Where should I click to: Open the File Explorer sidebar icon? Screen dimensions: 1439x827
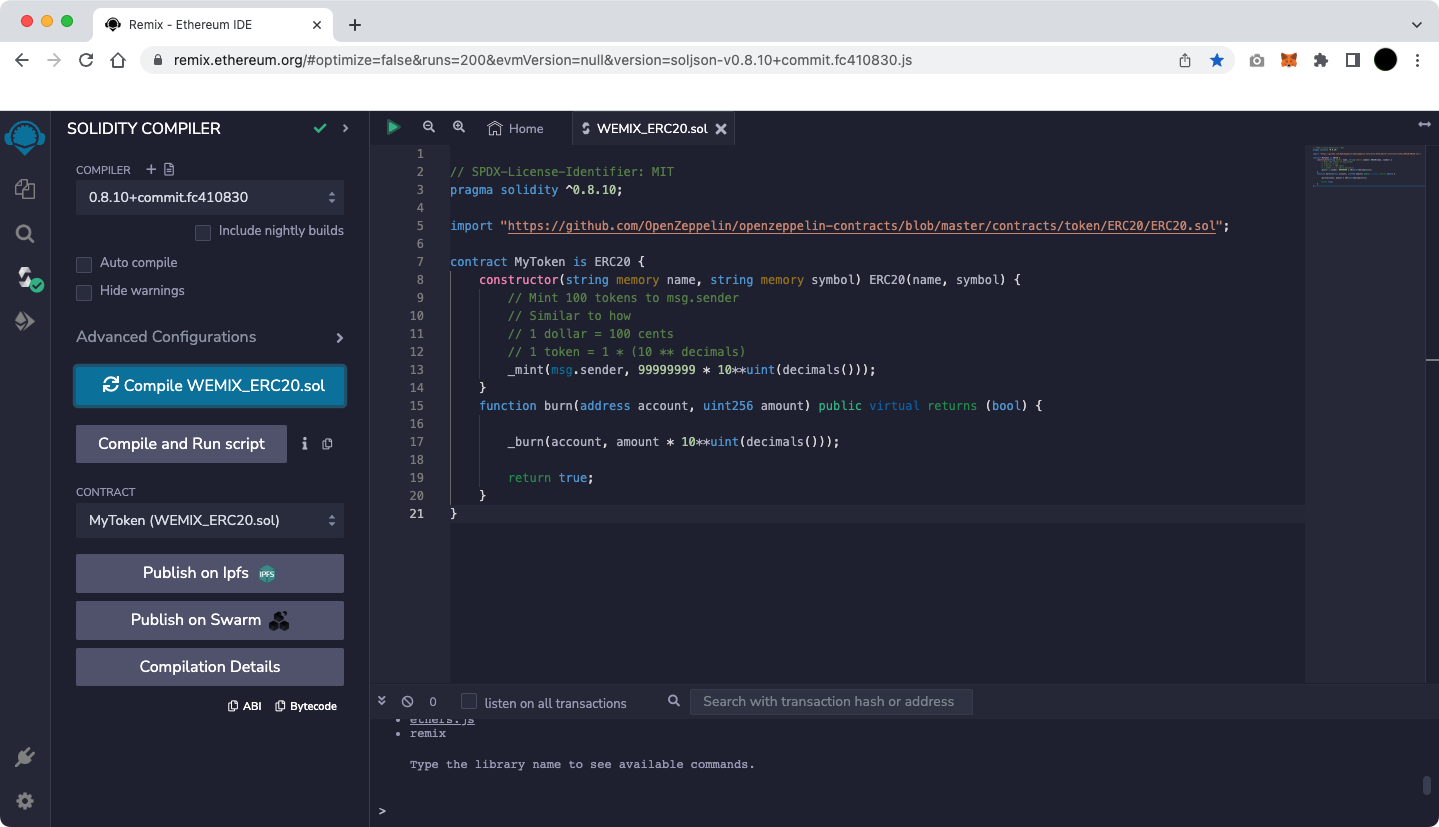(25, 189)
